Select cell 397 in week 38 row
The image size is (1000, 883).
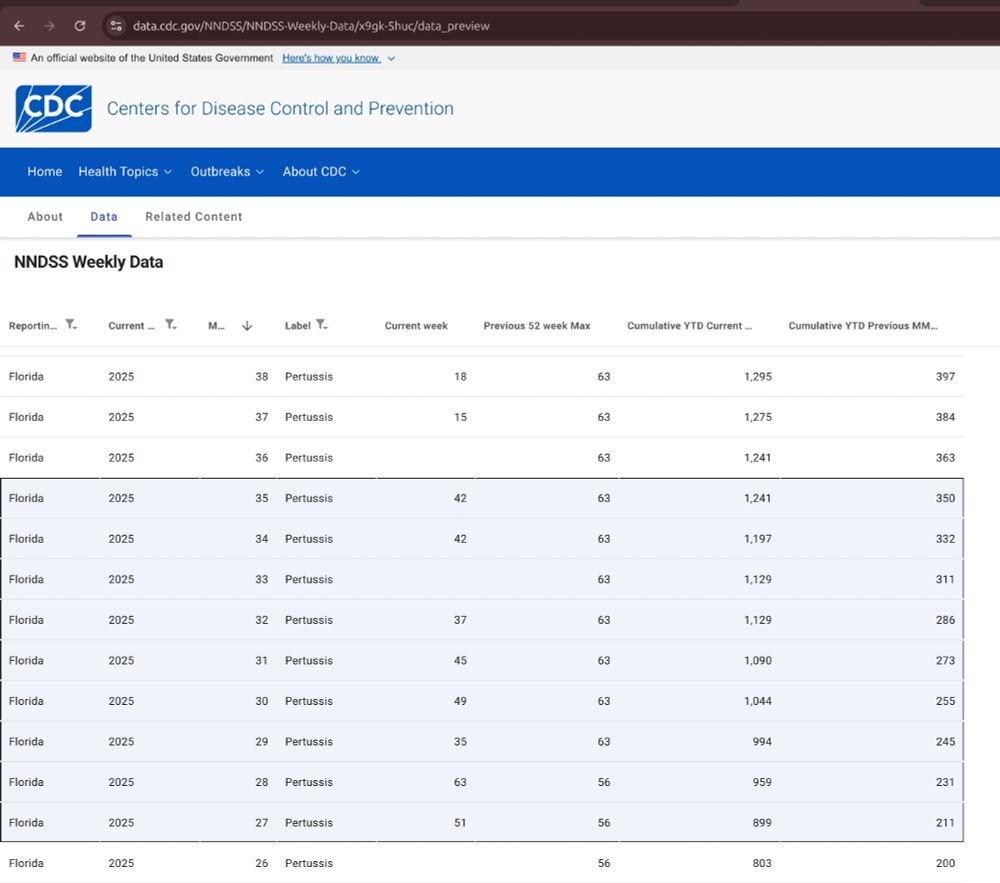tap(945, 377)
